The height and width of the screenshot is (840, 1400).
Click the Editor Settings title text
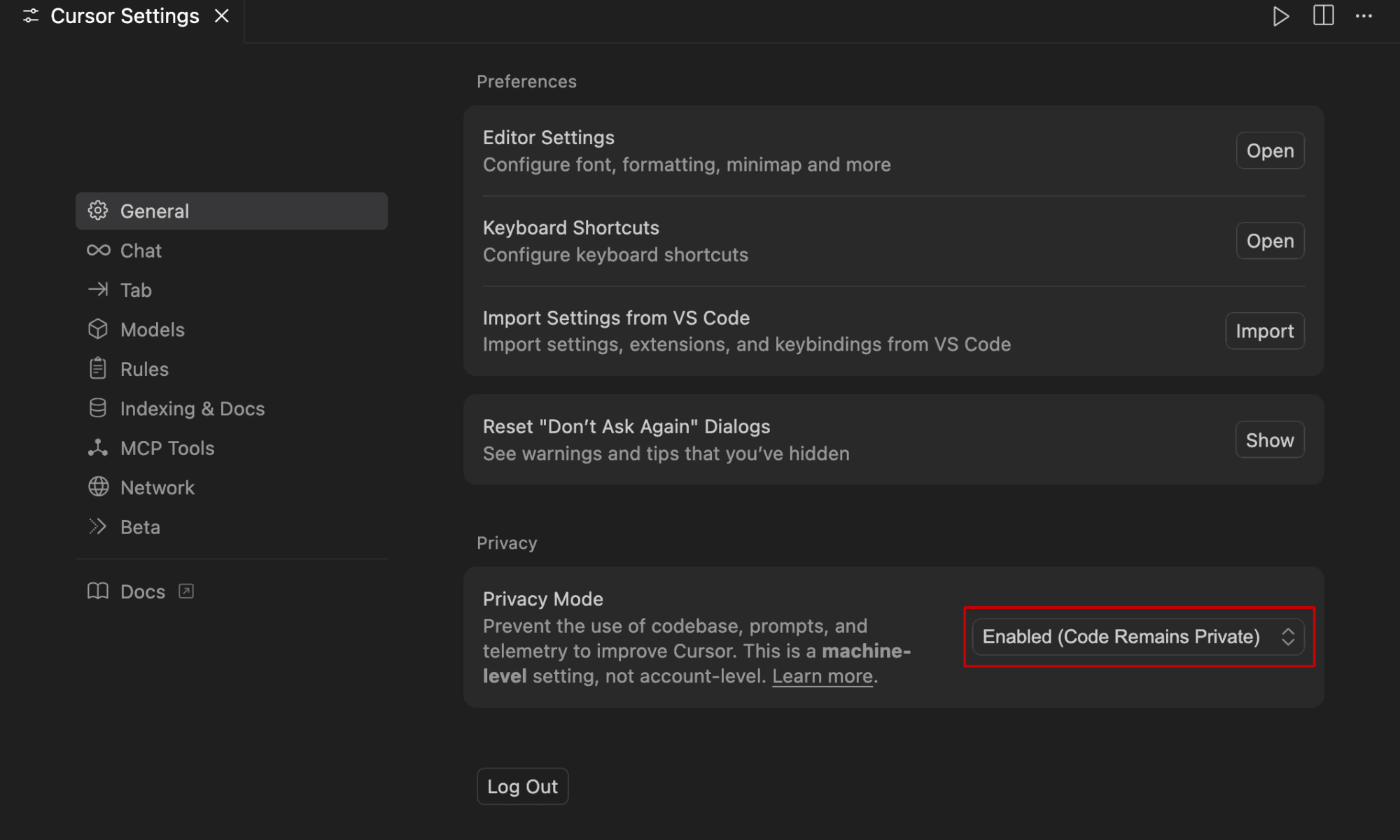coord(549,137)
